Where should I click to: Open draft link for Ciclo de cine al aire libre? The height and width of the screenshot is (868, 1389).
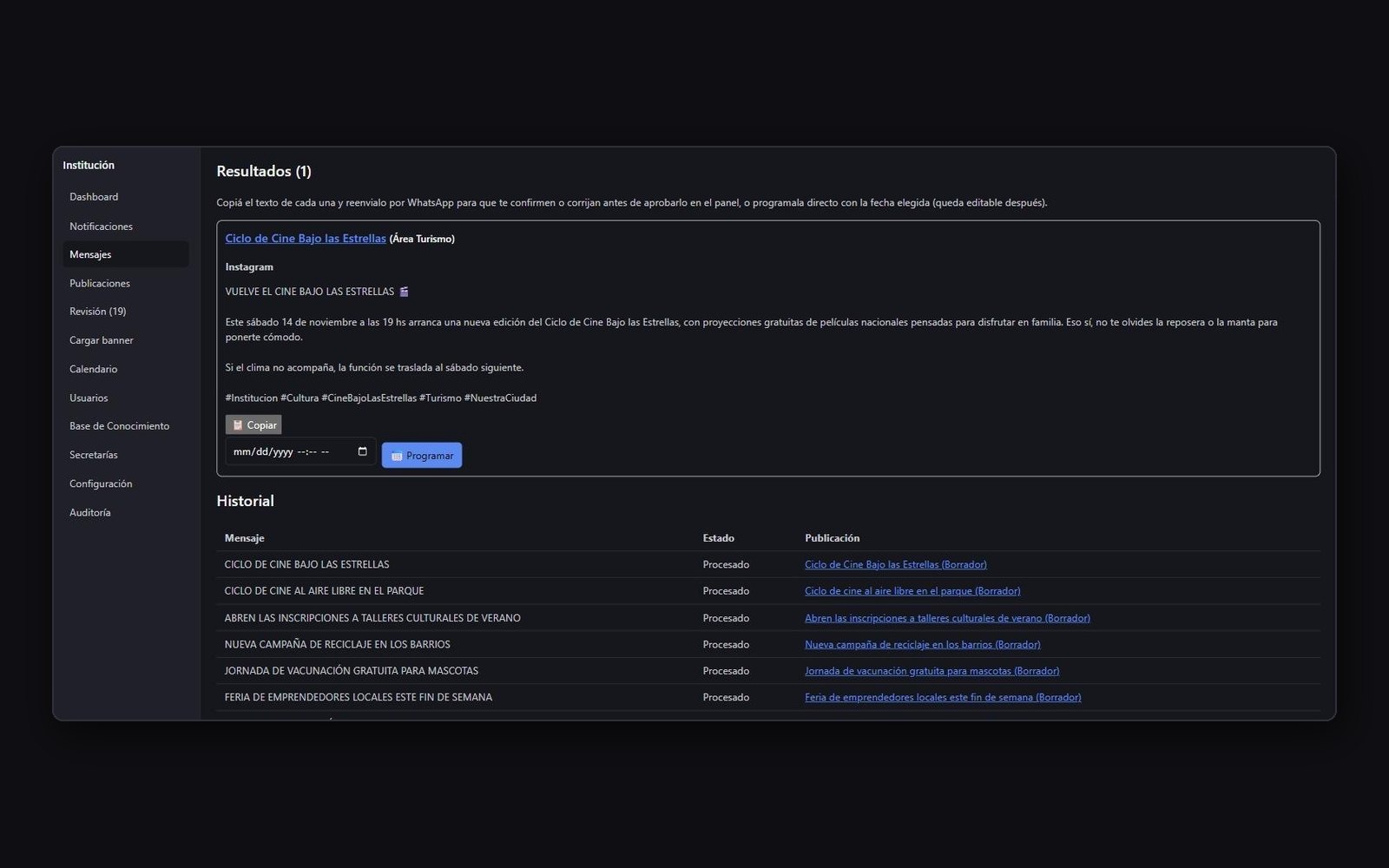pos(912,591)
